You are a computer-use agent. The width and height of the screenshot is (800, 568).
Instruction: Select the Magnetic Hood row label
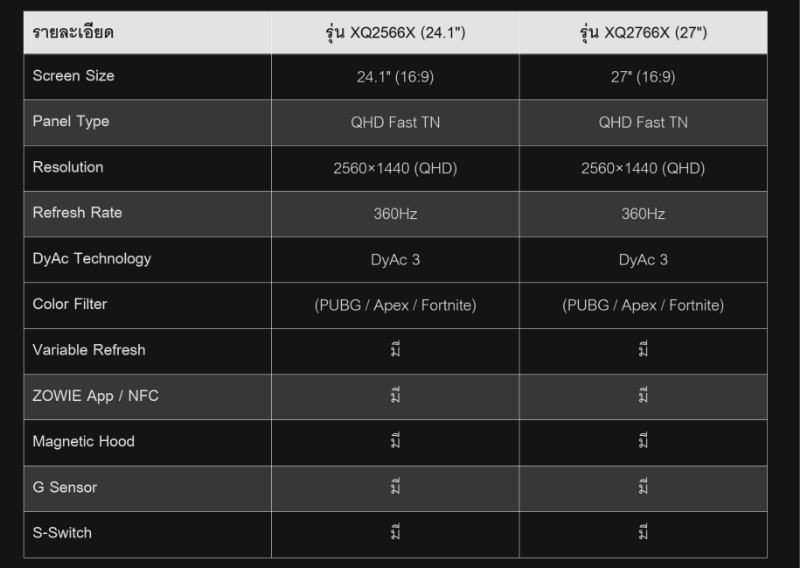84,441
